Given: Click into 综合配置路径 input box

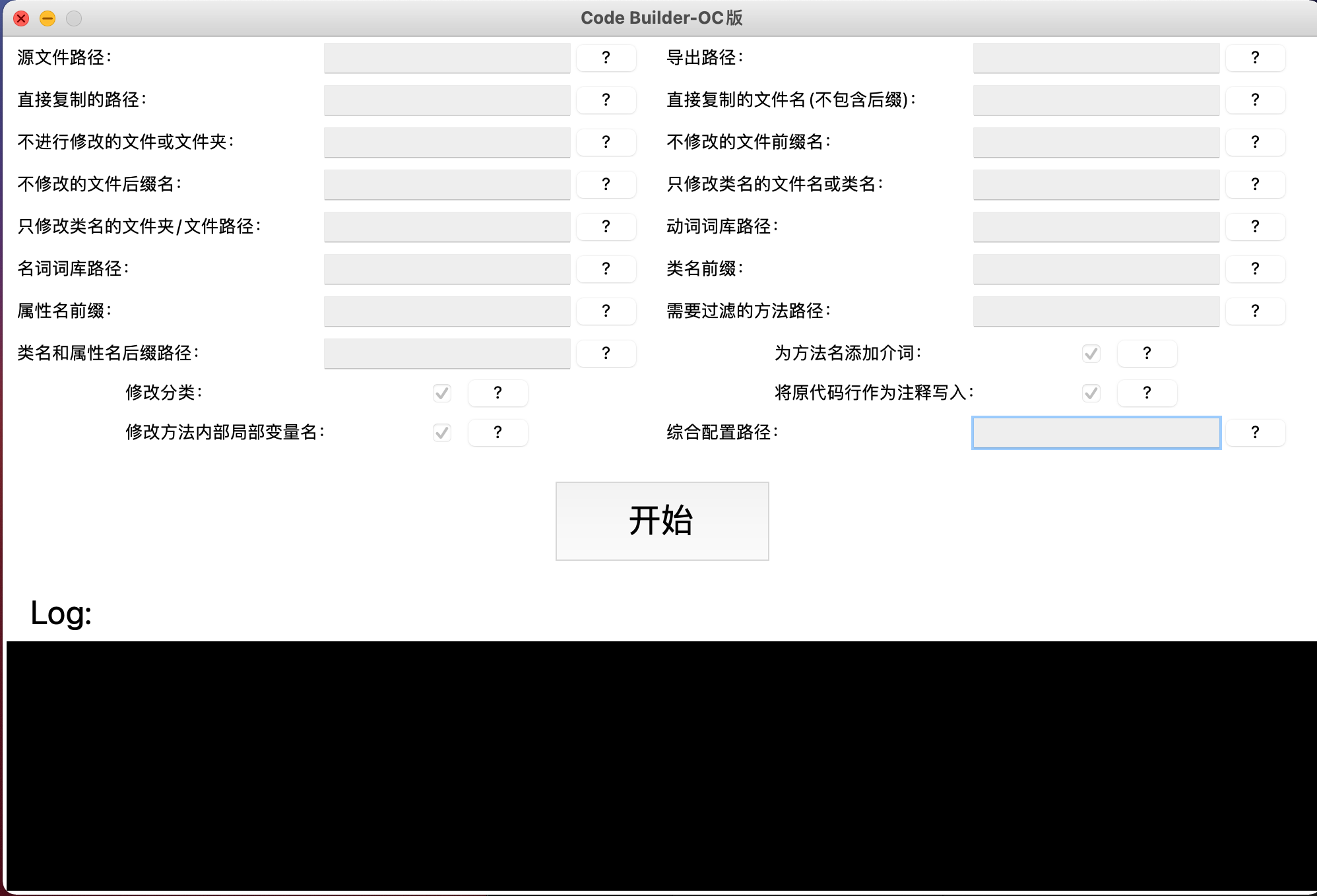Looking at the screenshot, I should pos(1096,433).
